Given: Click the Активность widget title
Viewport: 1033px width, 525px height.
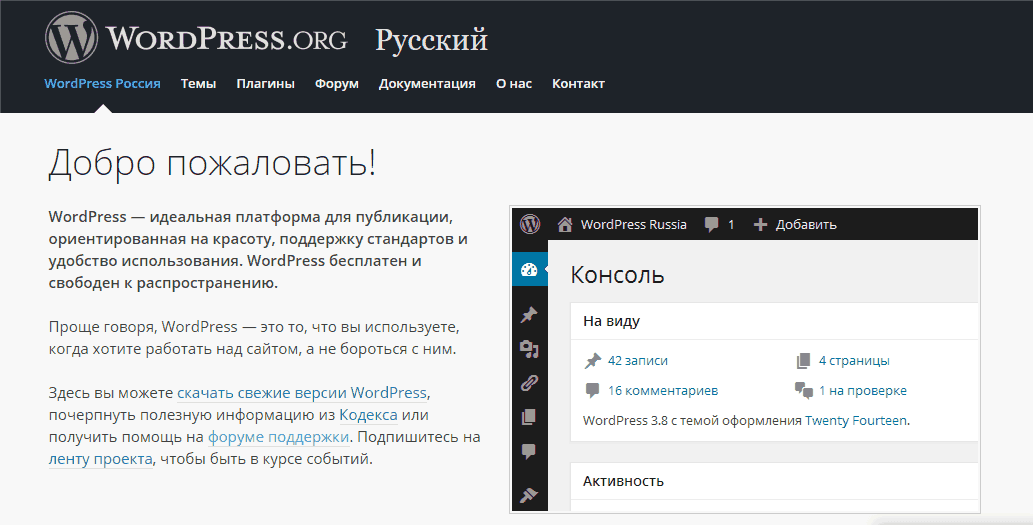Looking at the screenshot, I should (623, 482).
